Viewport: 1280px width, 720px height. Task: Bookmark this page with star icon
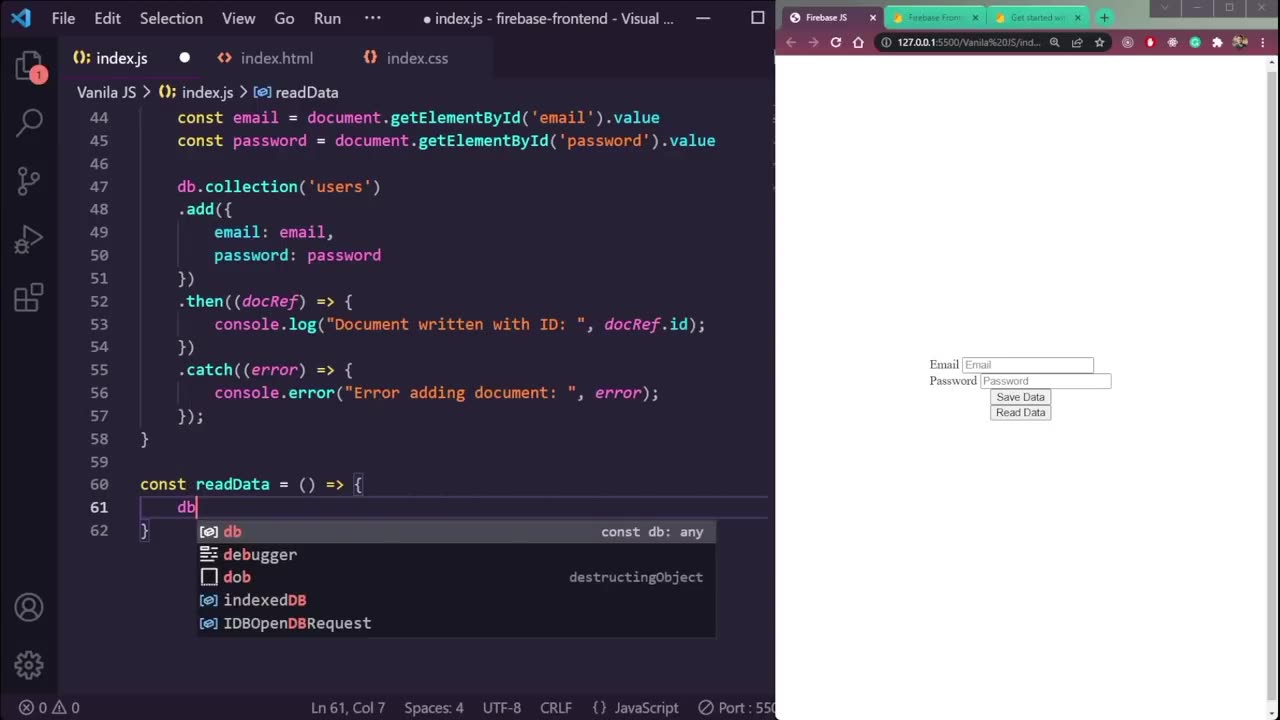pyautogui.click(x=1099, y=42)
